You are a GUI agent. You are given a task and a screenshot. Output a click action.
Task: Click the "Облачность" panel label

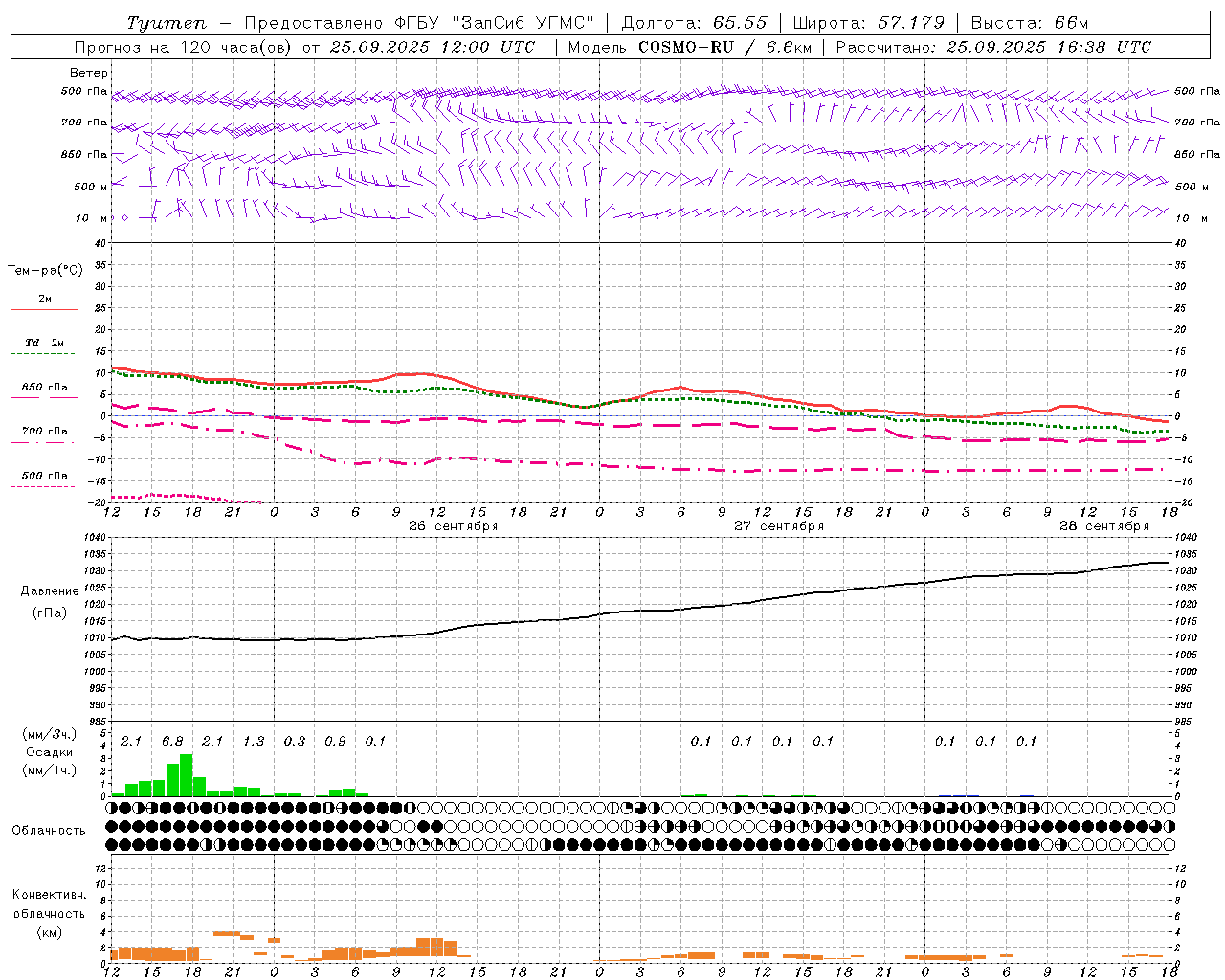point(49,831)
